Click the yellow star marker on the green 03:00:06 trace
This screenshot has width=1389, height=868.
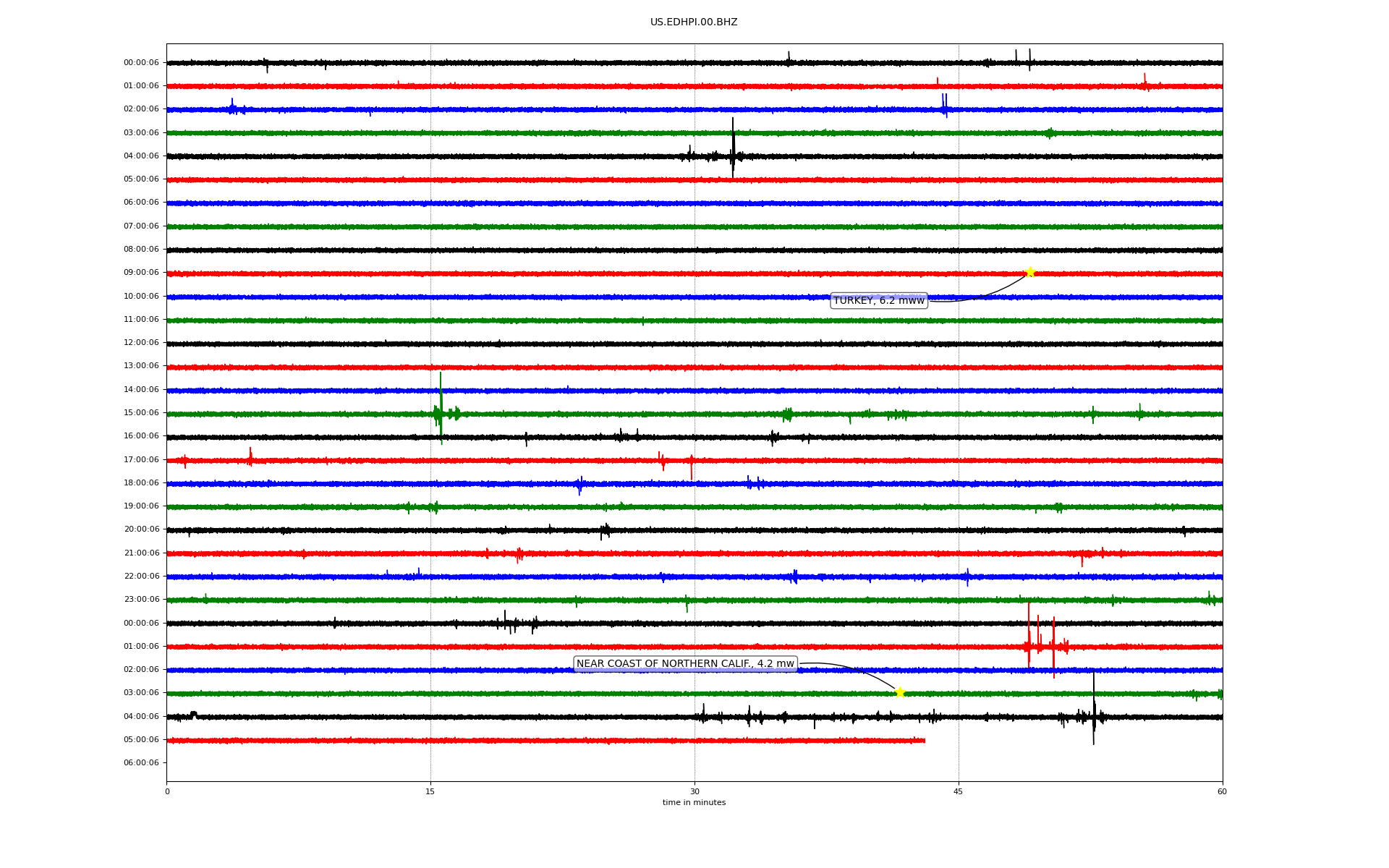(x=900, y=693)
